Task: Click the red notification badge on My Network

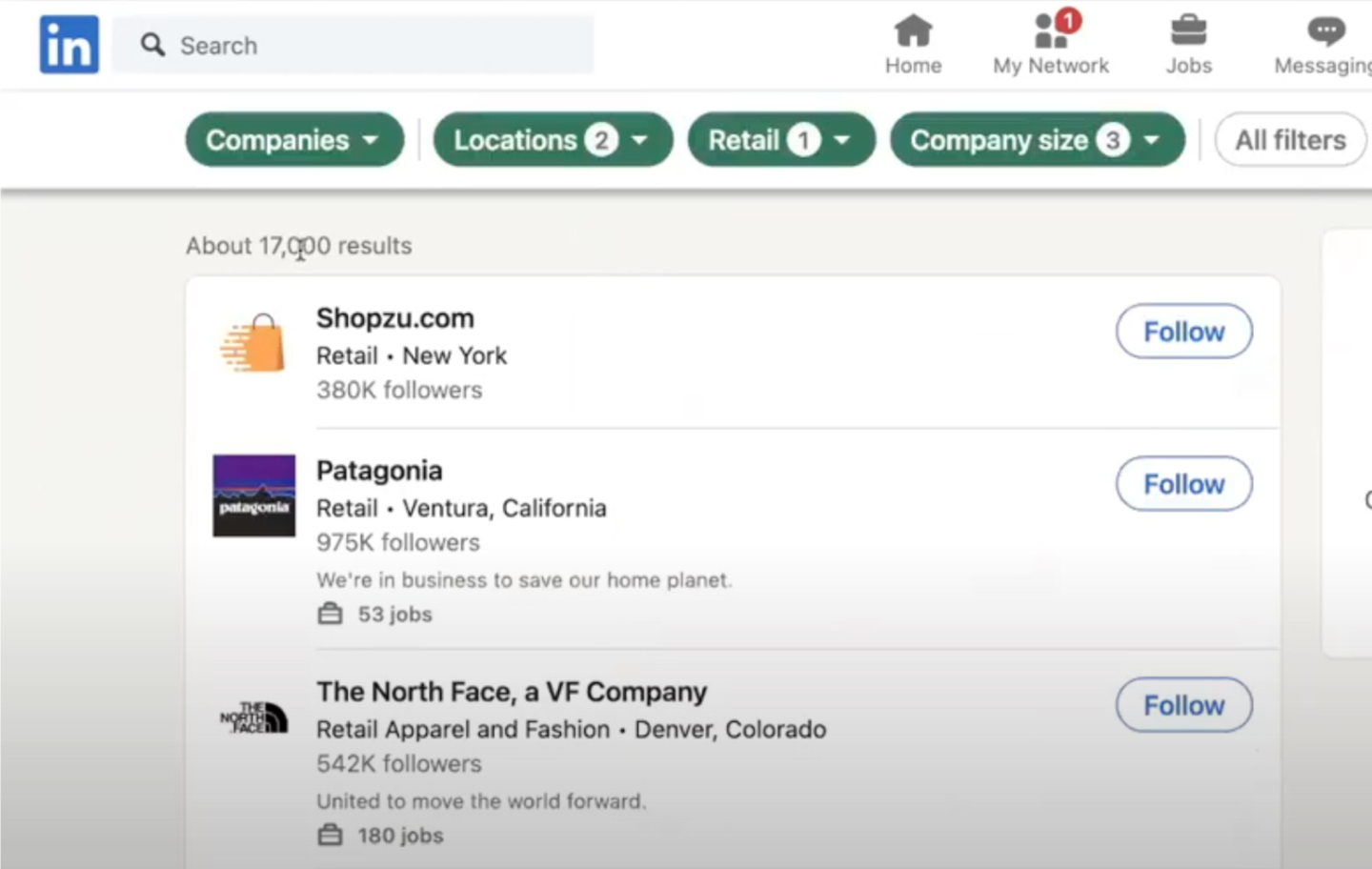Action: (x=1069, y=20)
